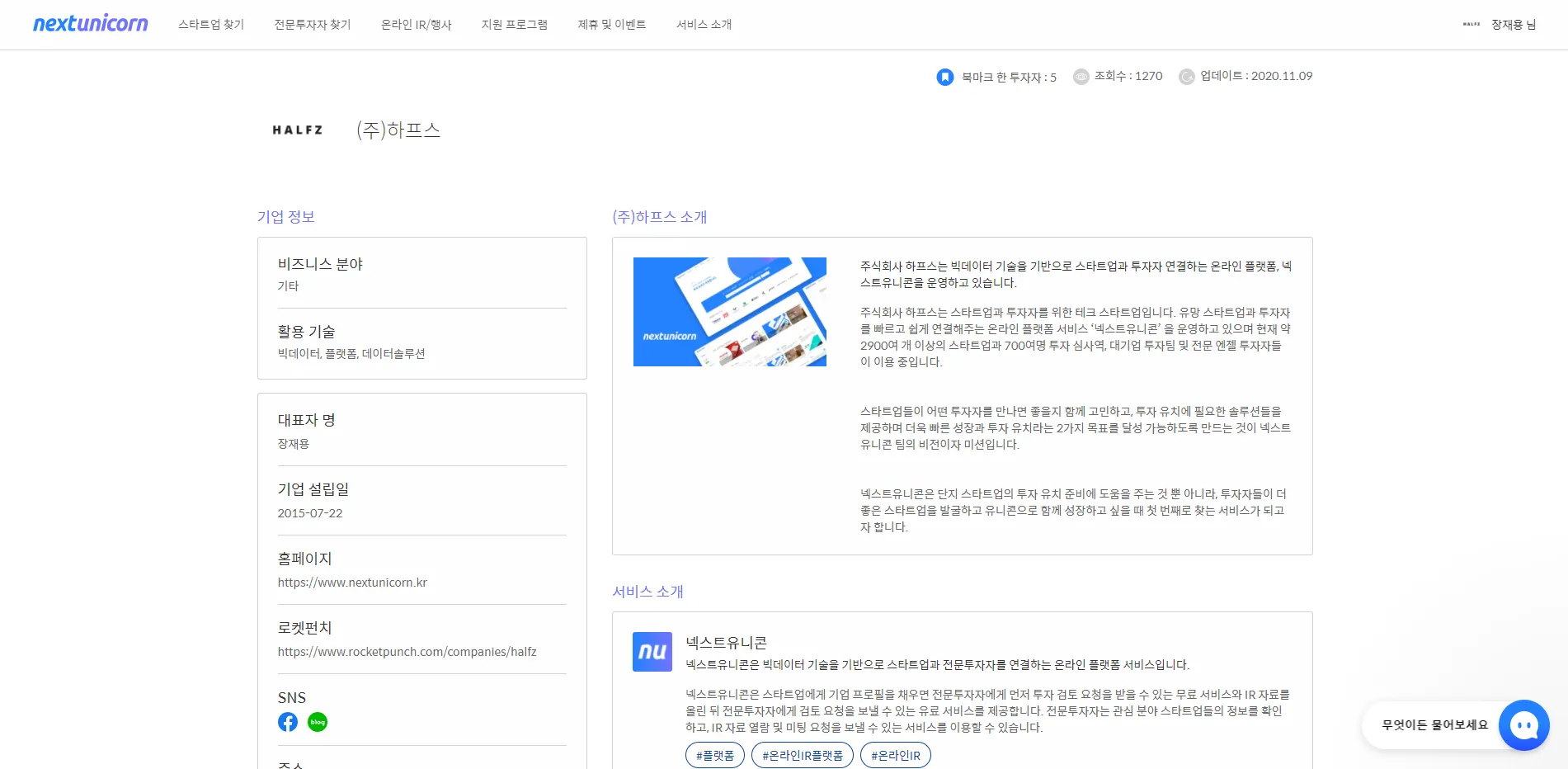Image resolution: width=1568 pixels, height=769 pixels.
Task: Click the 기업 정보 section heading
Action: 286,217
